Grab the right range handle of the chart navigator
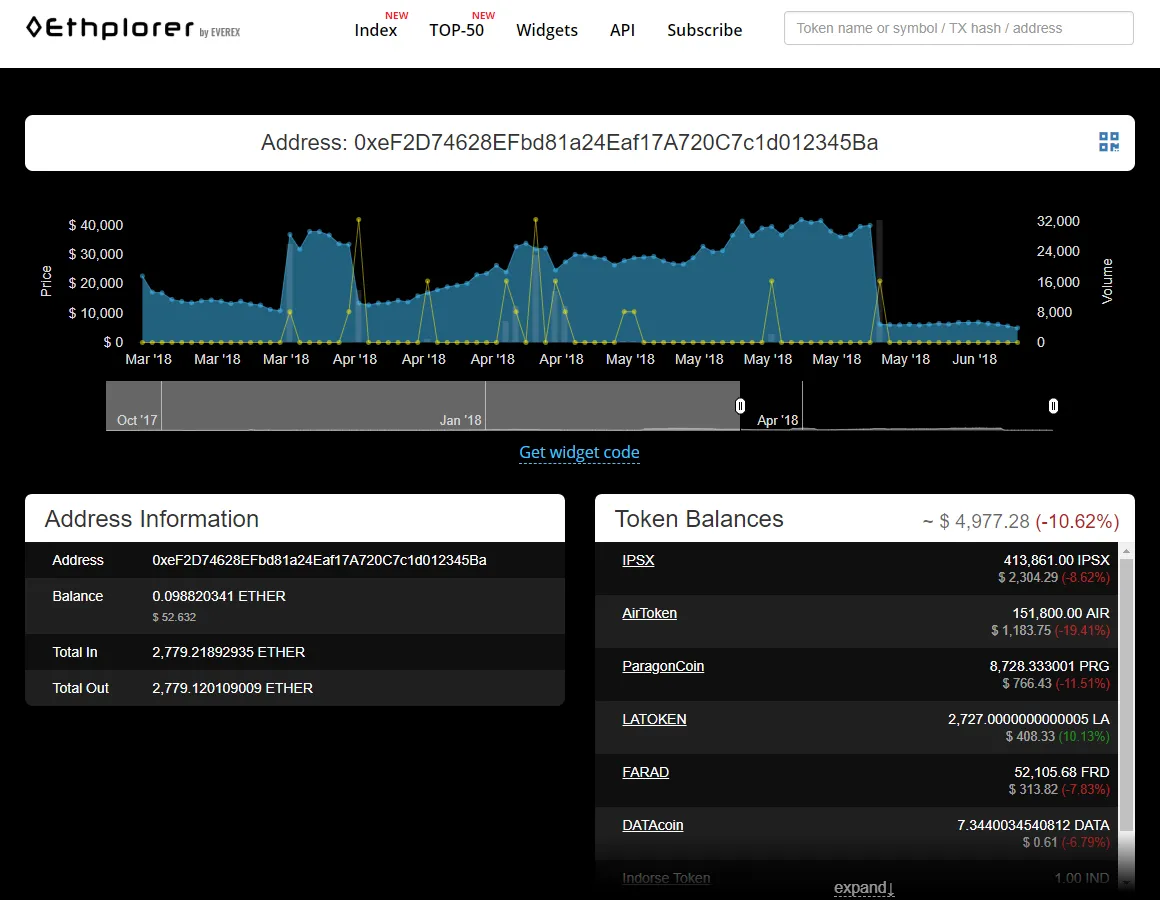The image size is (1160, 900). pos(1053,405)
